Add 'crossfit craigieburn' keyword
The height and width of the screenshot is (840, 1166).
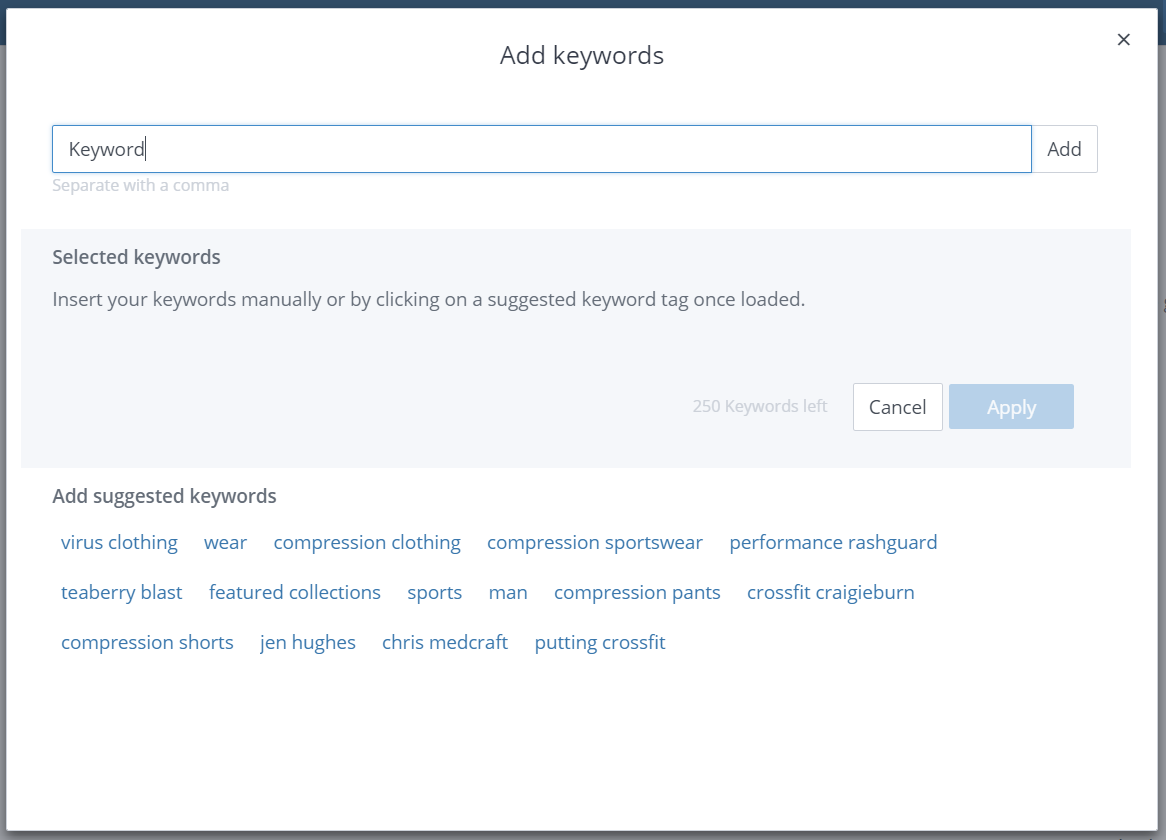point(830,592)
